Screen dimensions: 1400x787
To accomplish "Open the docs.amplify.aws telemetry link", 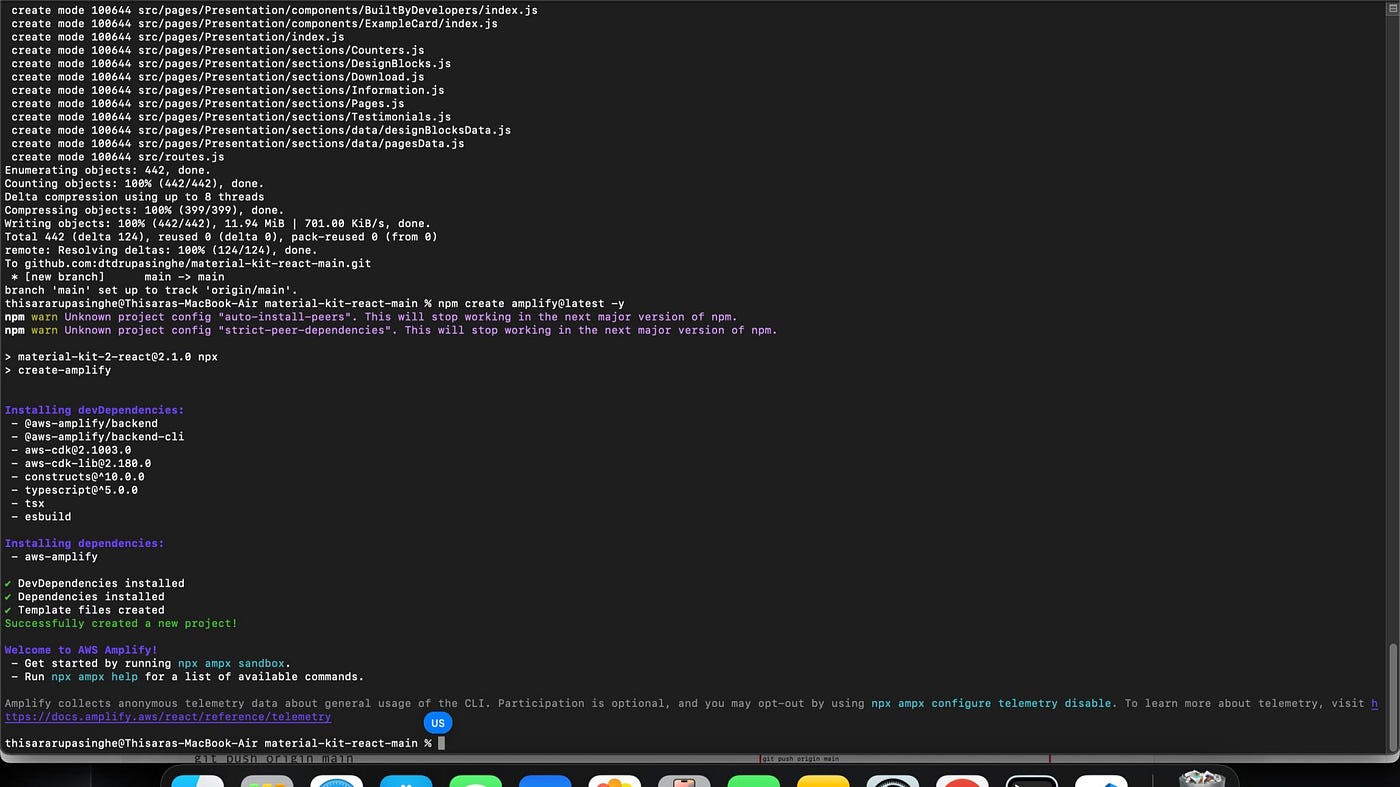I will pyautogui.click(x=168, y=717).
